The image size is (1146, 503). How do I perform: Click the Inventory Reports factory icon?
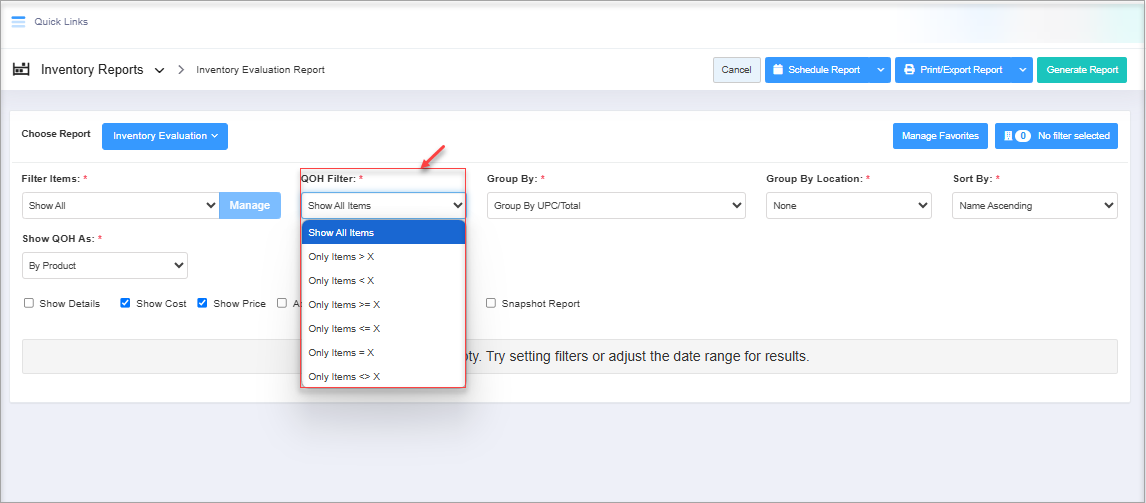click(21, 70)
